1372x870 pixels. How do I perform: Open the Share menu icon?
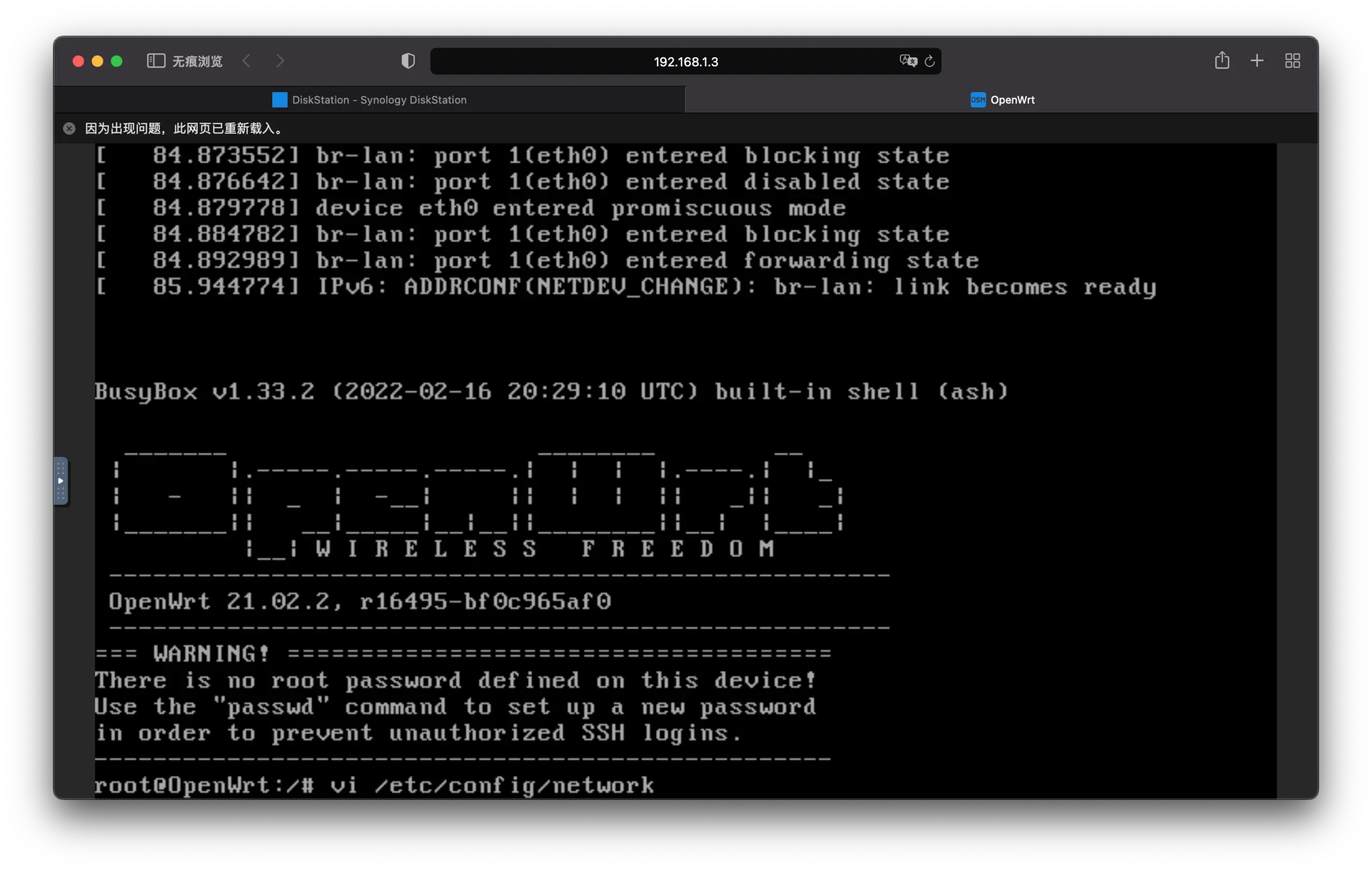(x=1221, y=61)
